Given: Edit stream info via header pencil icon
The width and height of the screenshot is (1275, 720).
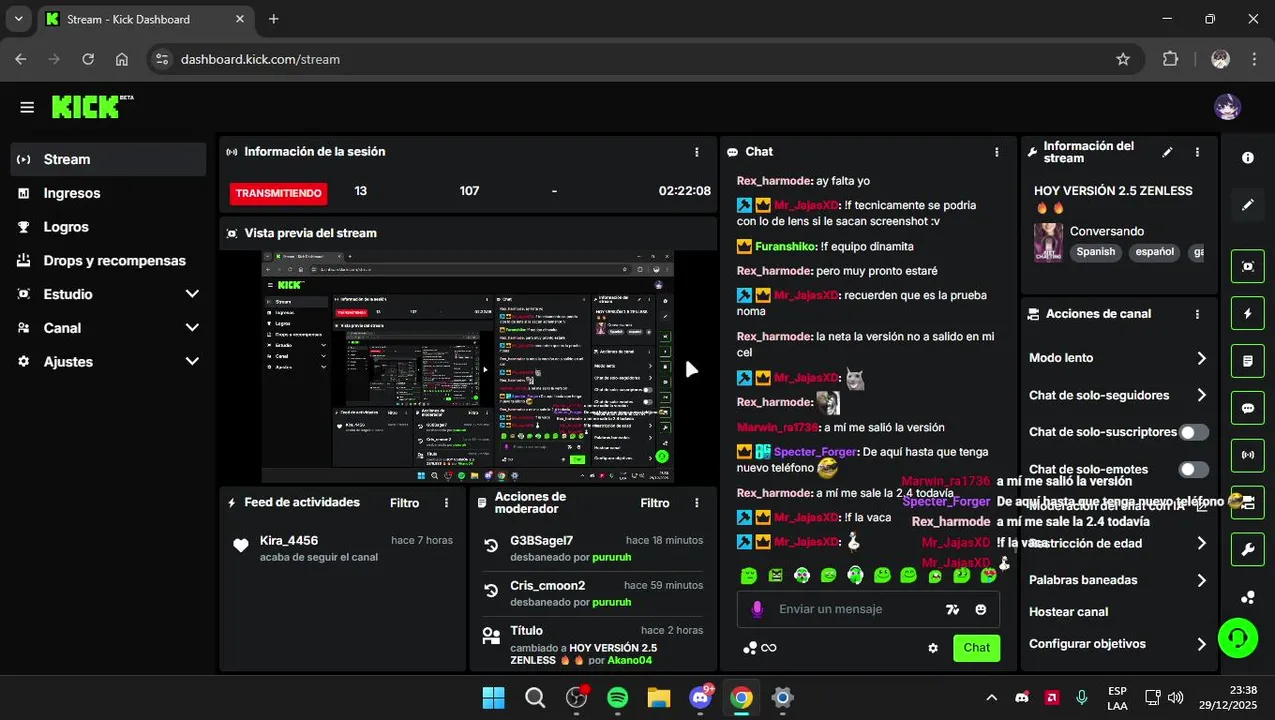Looking at the screenshot, I should pyautogui.click(x=1167, y=152).
